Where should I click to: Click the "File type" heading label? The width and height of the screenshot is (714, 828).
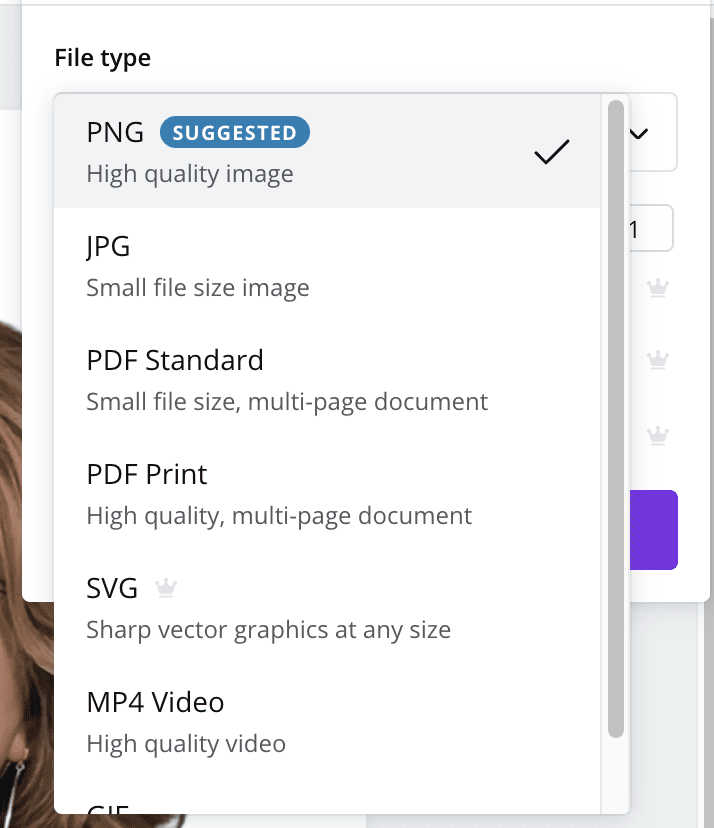pos(102,58)
